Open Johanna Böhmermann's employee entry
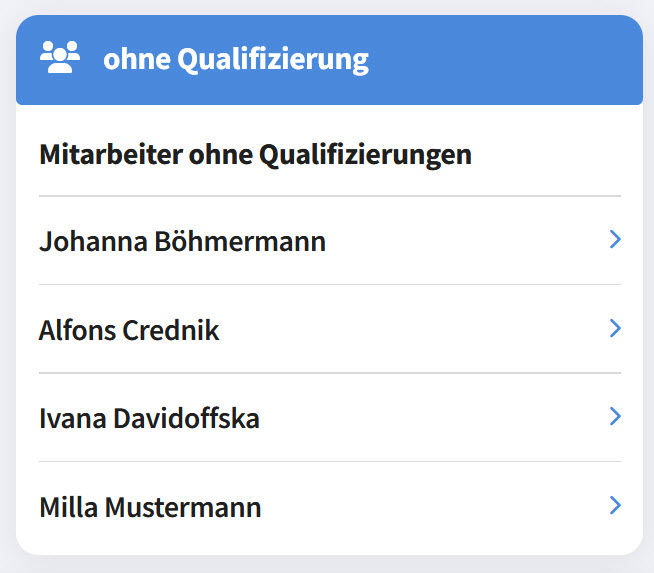 (x=329, y=241)
